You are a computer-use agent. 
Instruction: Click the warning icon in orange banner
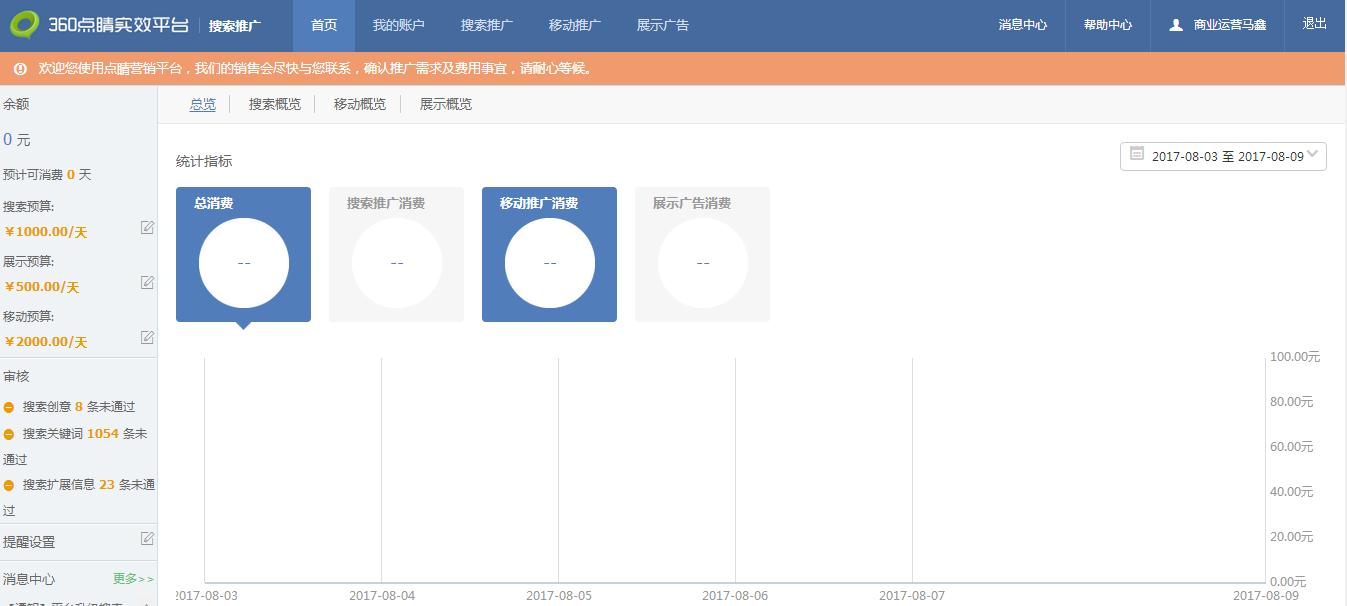click(x=20, y=69)
